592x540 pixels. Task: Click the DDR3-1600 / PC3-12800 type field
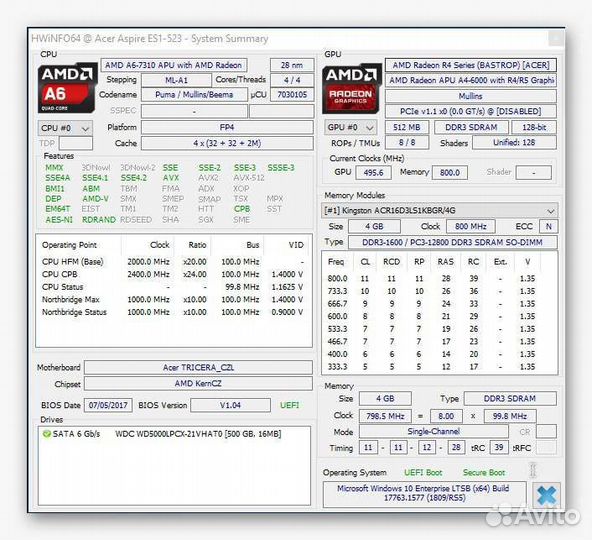(452, 242)
